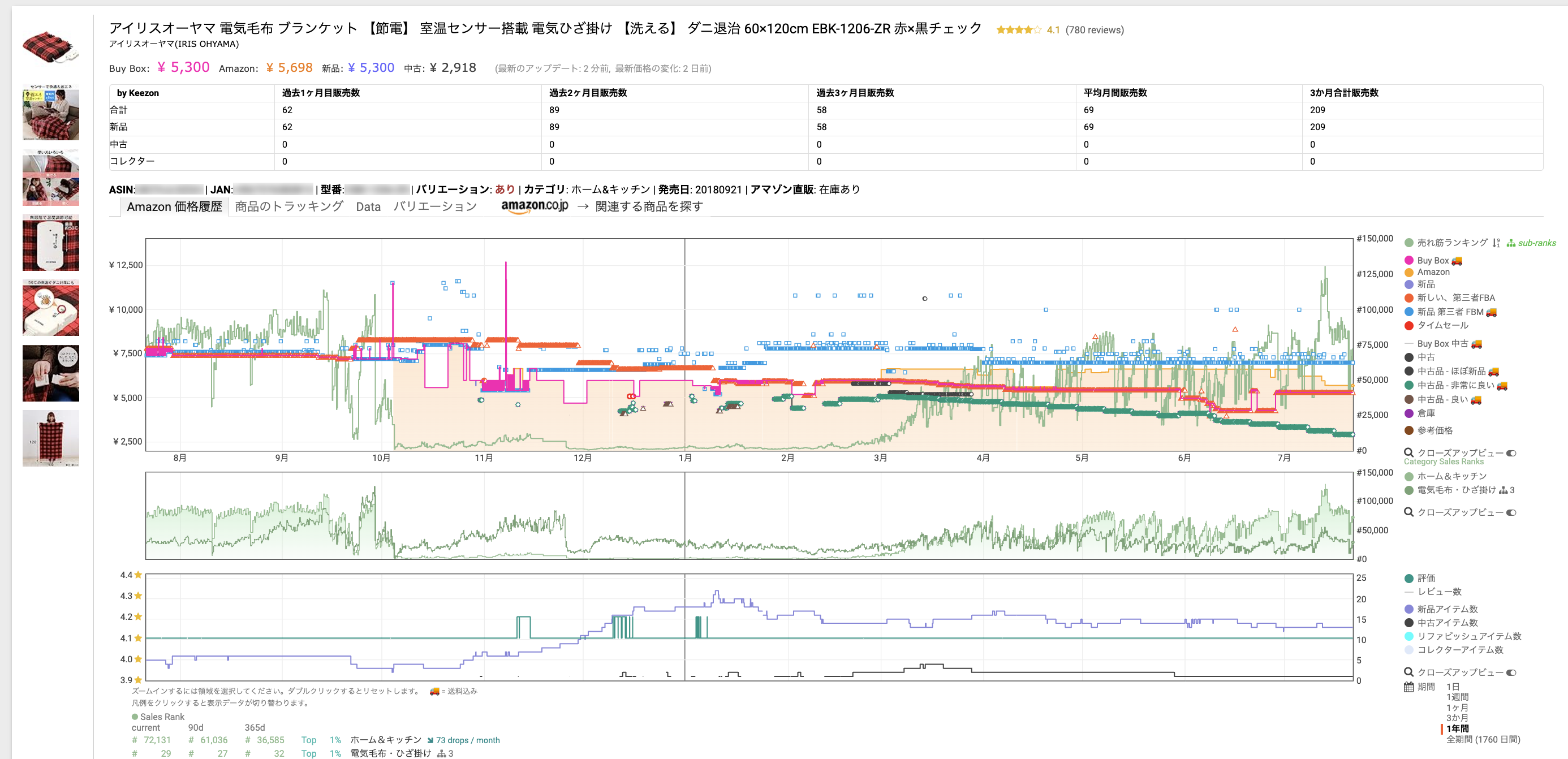This screenshot has width=1568, height=759.
Task: Select the 3か月 time range
Action: pyautogui.click(x=1457, y=718)
